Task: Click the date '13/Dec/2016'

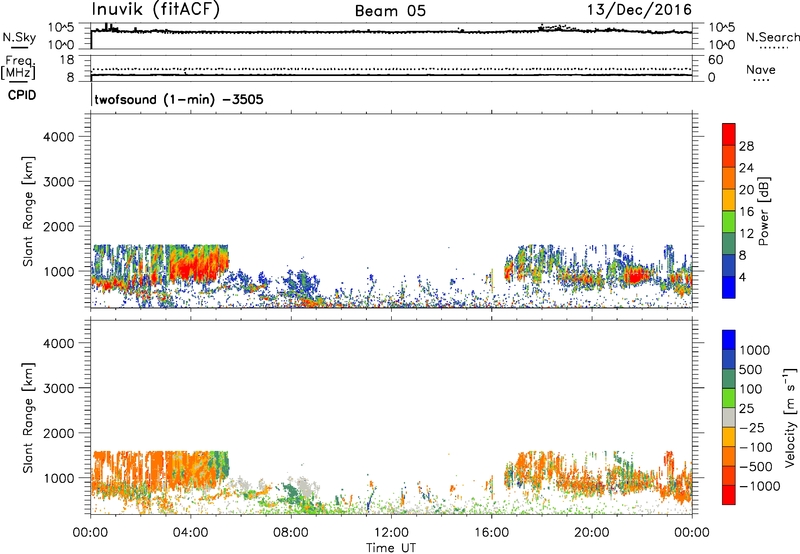Action: [x=640, y=10]
